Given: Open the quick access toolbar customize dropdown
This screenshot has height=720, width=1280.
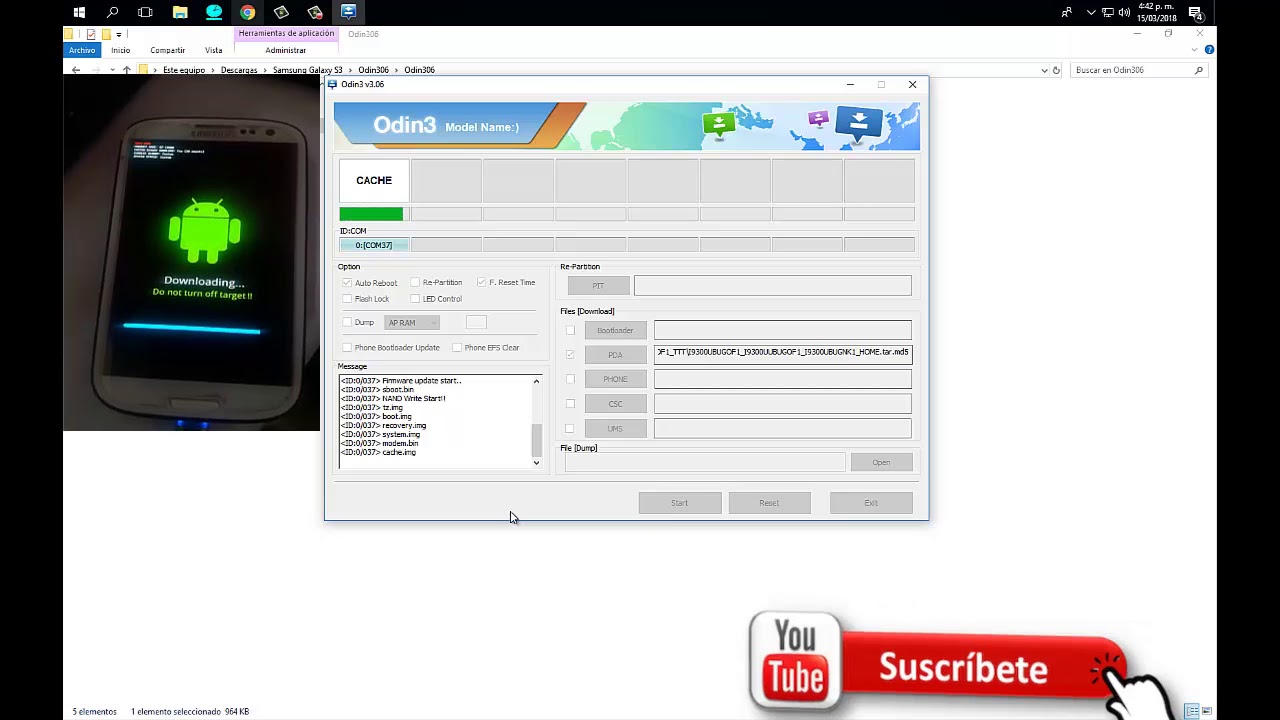Looking at the screenshot, I should [119, 35].
